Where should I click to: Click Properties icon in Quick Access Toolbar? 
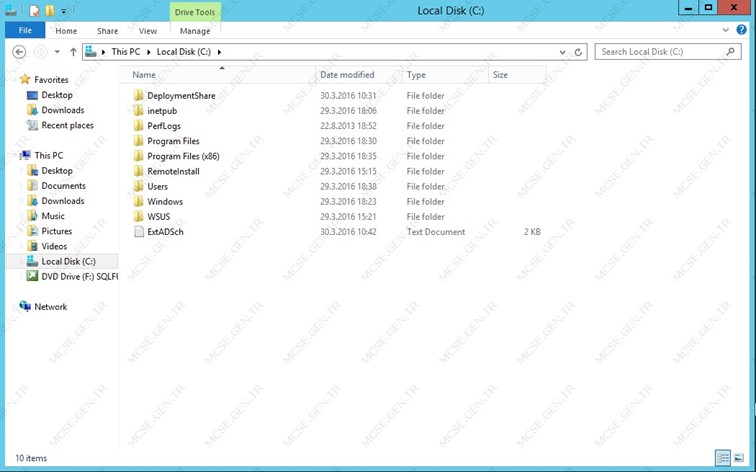(34, 10)
